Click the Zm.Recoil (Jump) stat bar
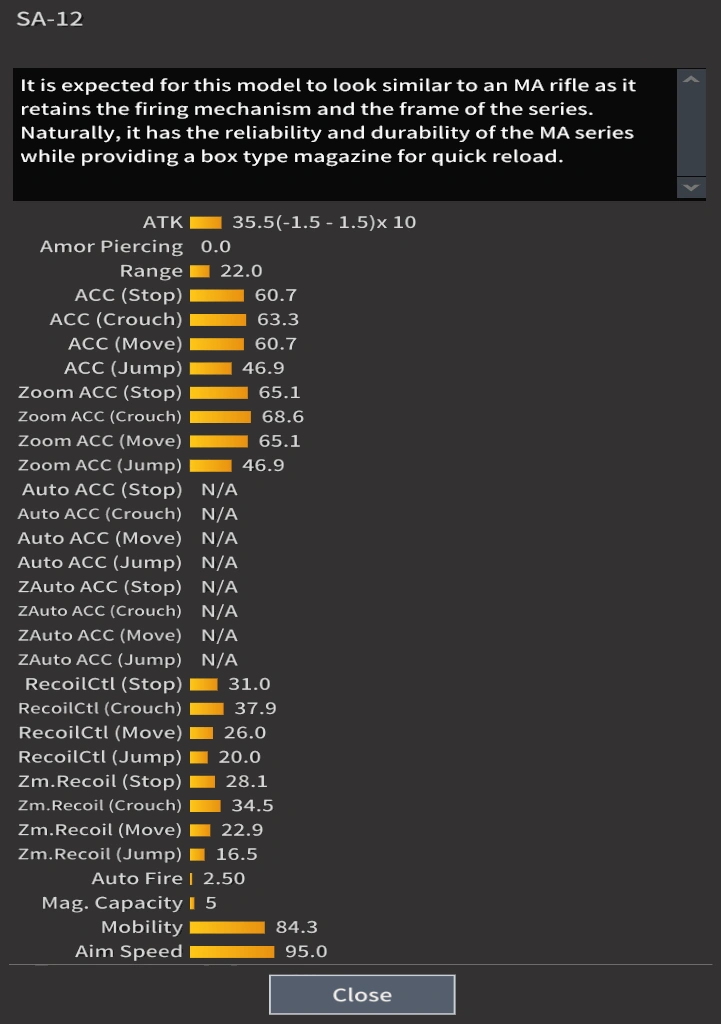The image size is (721, 1024). pyautogui.click(x=197, y=855)
